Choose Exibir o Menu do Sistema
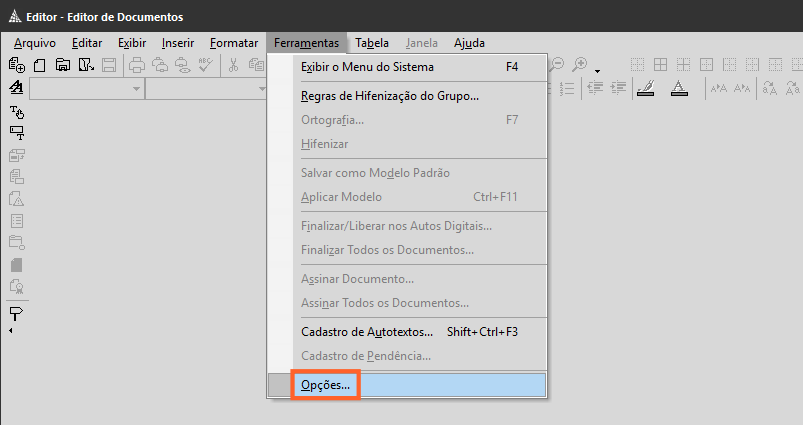The image size is (803, 425). [x=407, y=67]
